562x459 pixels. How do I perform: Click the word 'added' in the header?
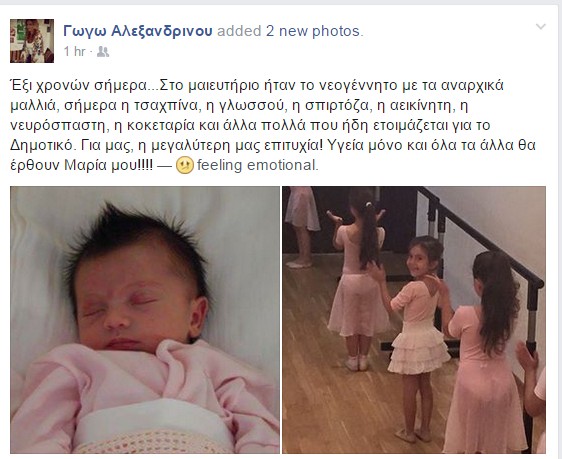pos(239,31)
